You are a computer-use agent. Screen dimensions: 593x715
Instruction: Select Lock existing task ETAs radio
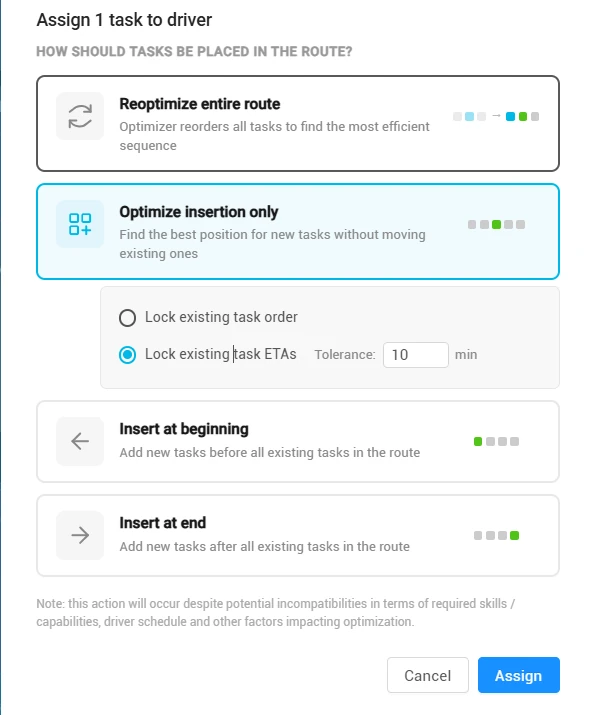point(127,355)
